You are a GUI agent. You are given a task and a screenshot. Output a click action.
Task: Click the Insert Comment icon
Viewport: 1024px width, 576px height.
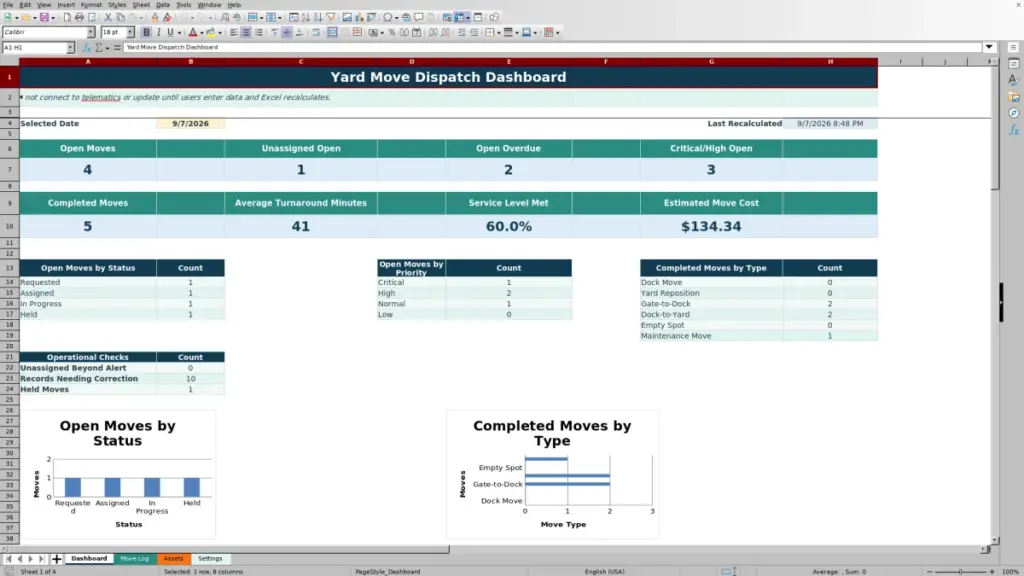click(419, 17)
